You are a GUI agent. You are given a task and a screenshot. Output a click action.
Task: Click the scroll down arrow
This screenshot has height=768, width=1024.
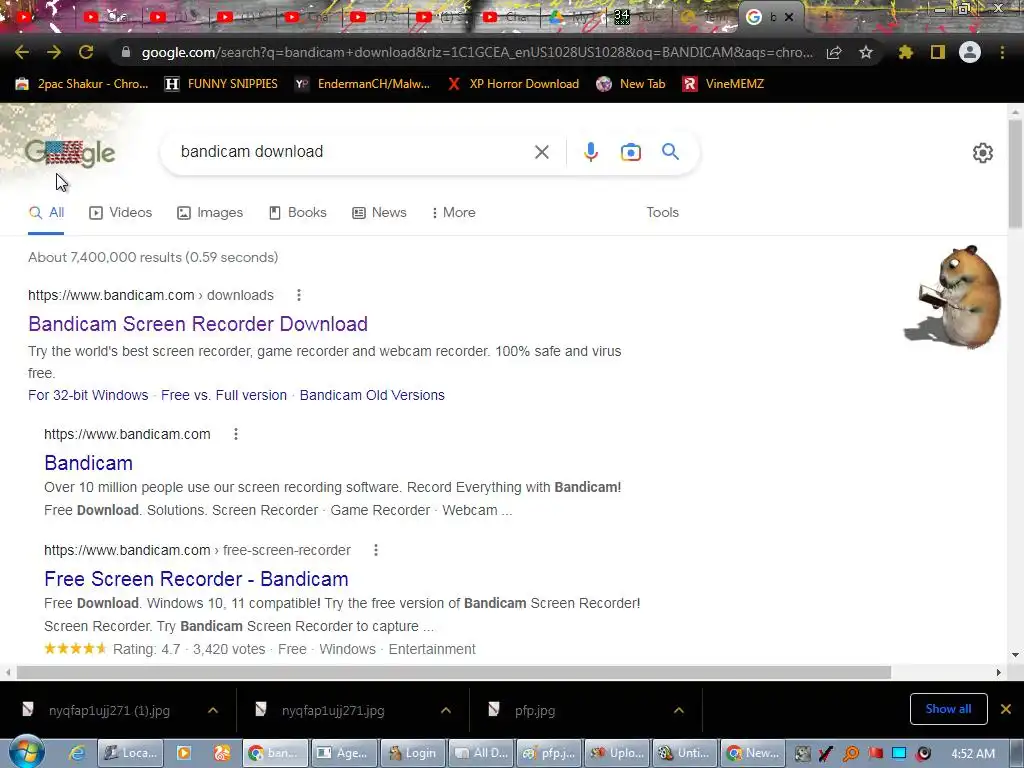coord(1015,655)
